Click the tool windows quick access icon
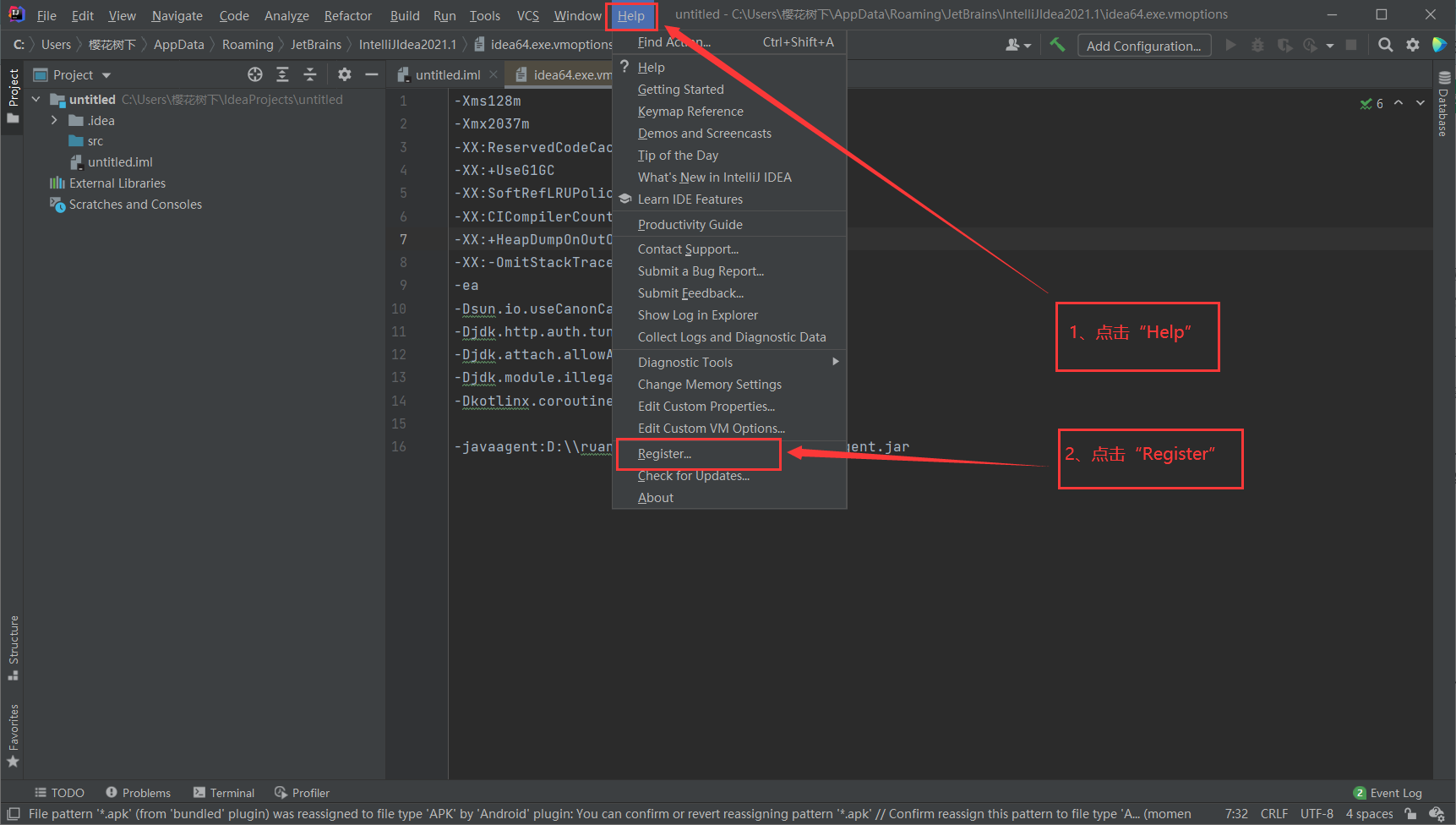 (13, 814)
